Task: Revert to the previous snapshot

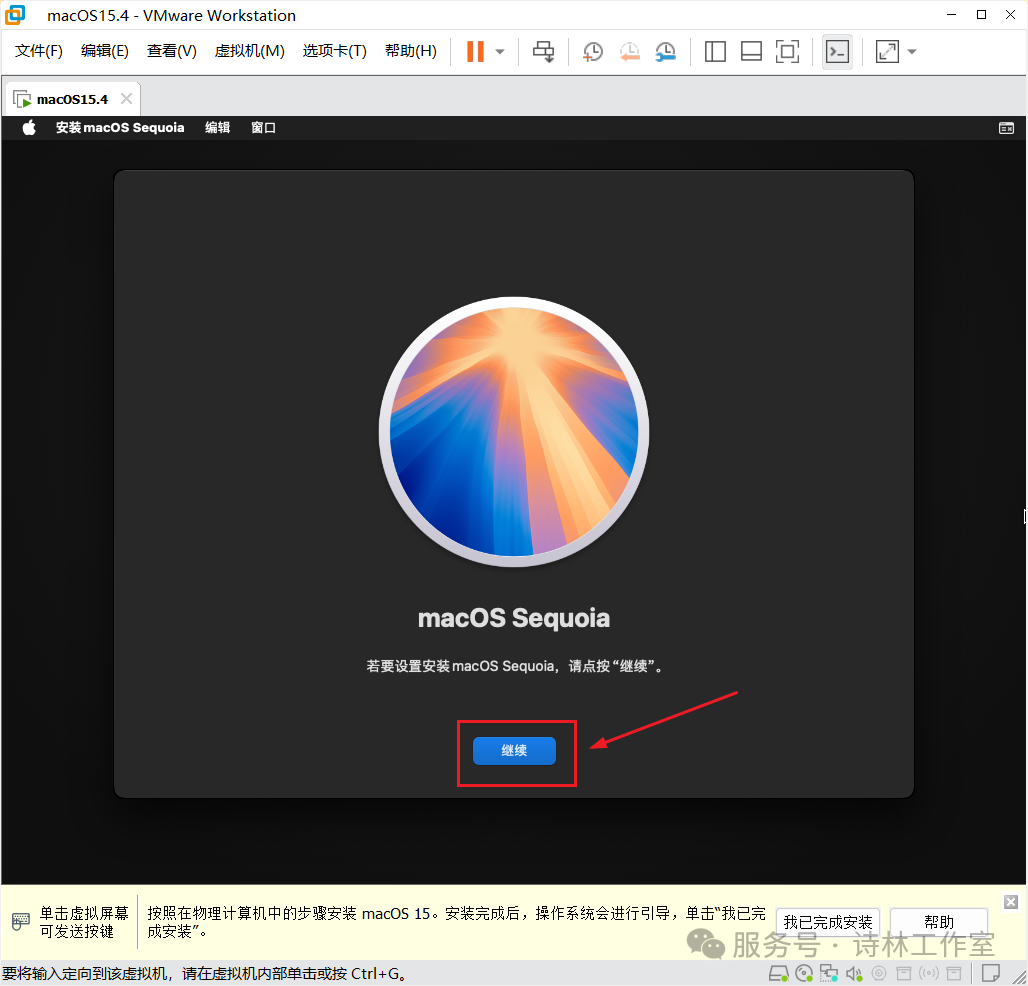Action: (x=629, y=51)
